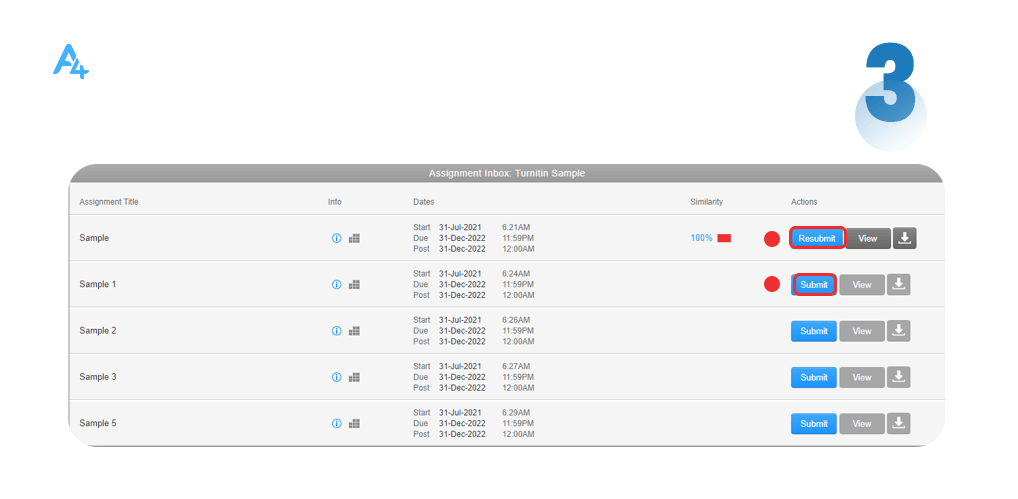This screenshot has height=499, width=1018.
Task: Open the rubric grid icon for Sample
Action: [354, 238]
